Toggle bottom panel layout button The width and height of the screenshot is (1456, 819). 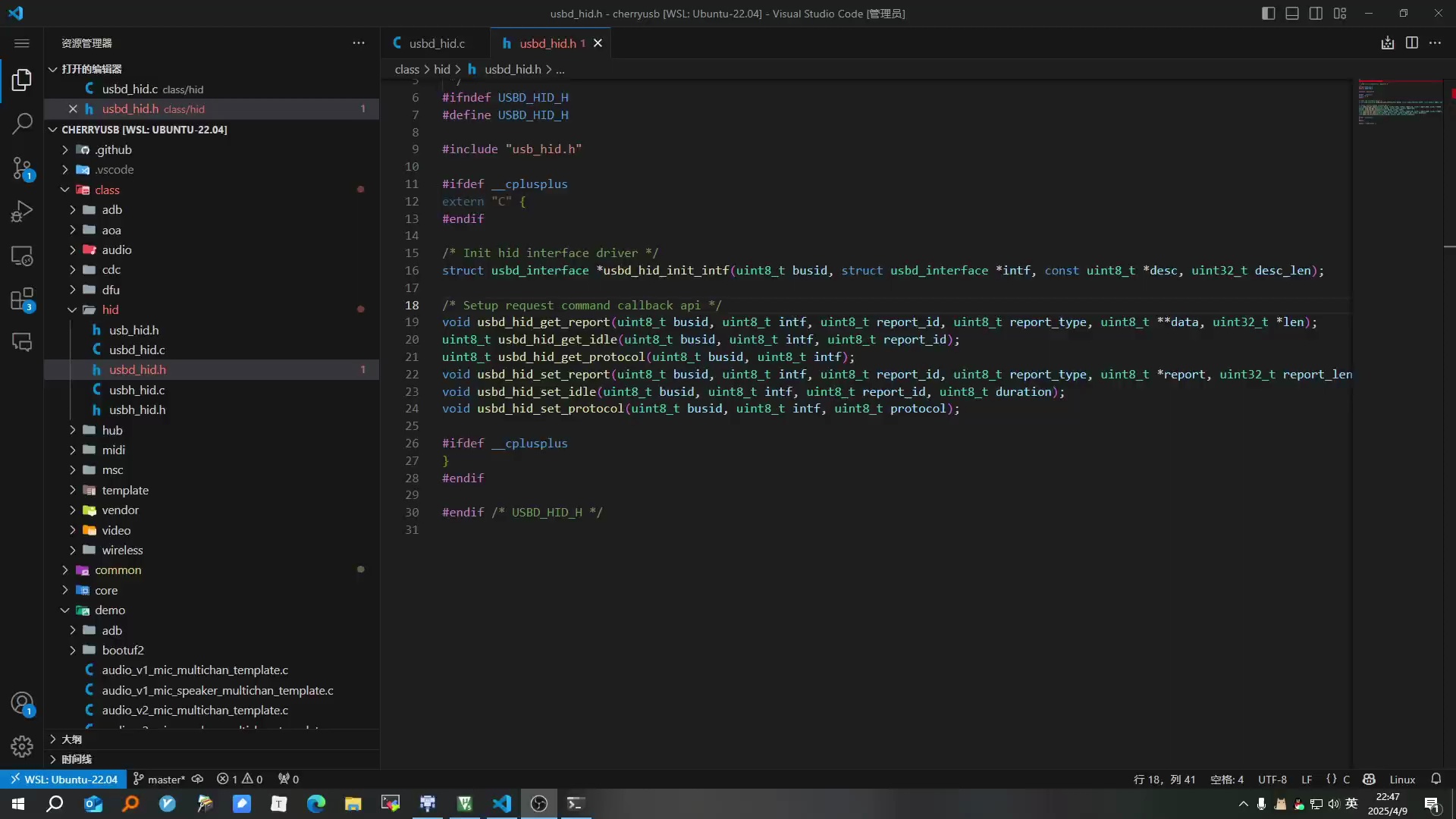(x=1292, y=14)
